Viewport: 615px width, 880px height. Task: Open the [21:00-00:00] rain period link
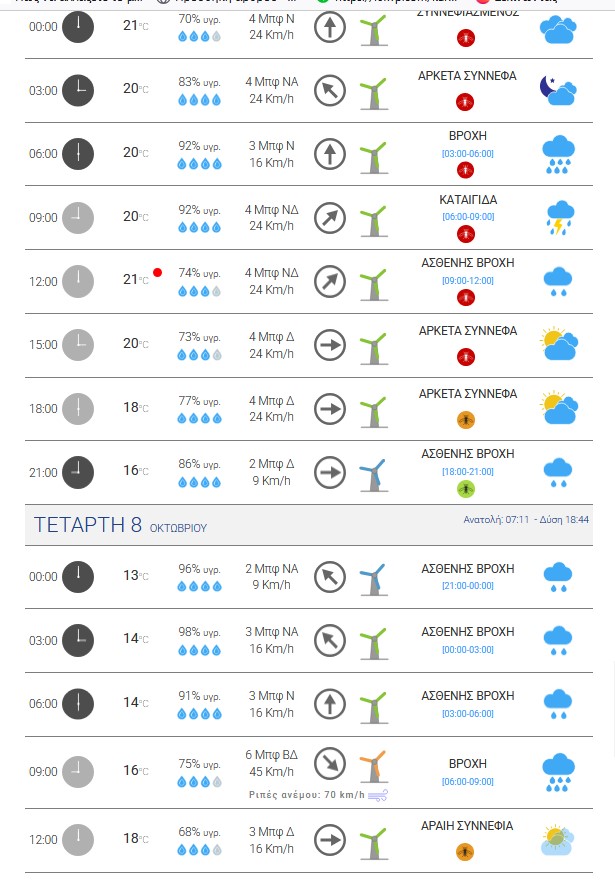coord(467,584)
